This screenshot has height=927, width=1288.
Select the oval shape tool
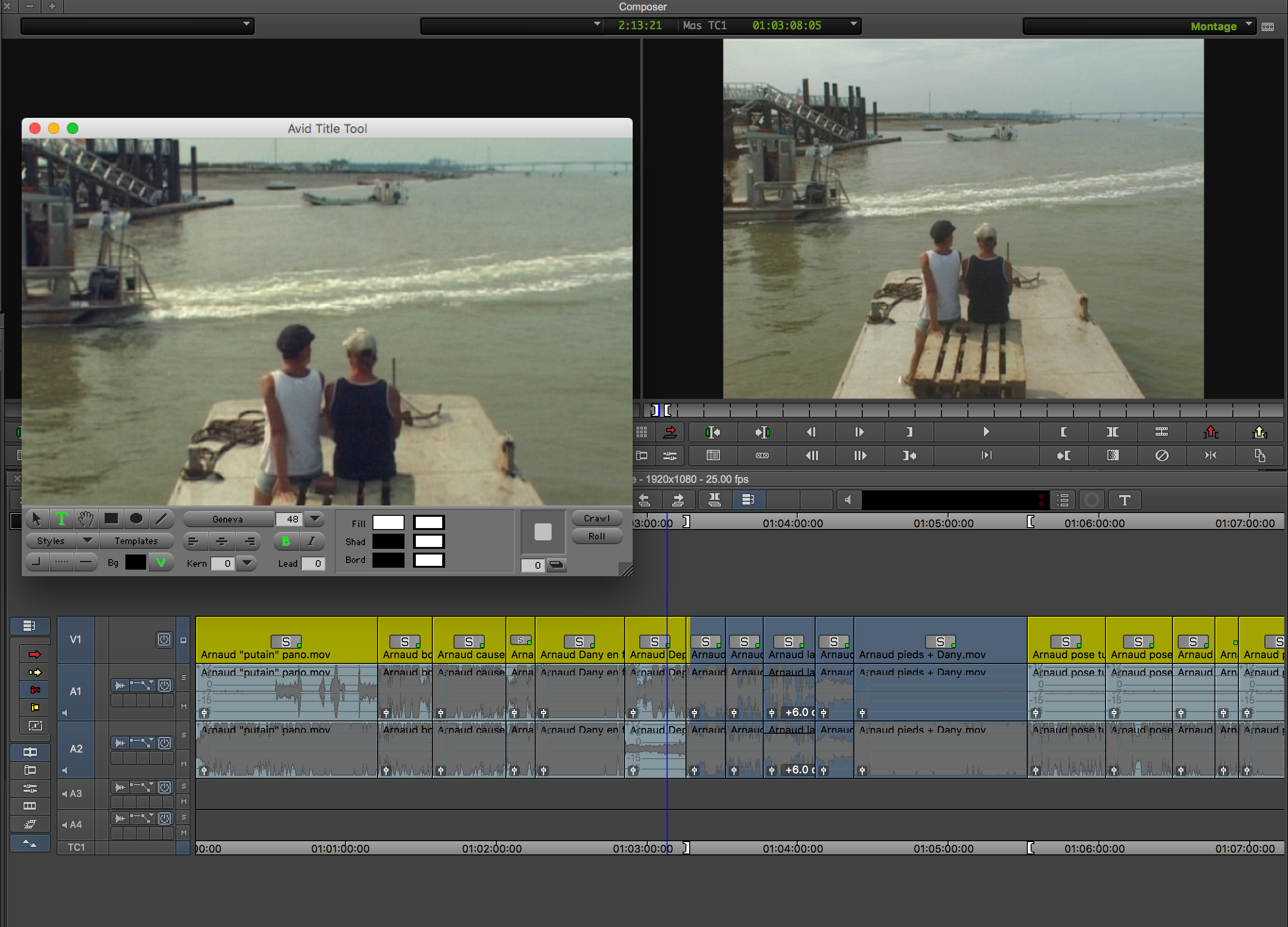click(136, 519)
